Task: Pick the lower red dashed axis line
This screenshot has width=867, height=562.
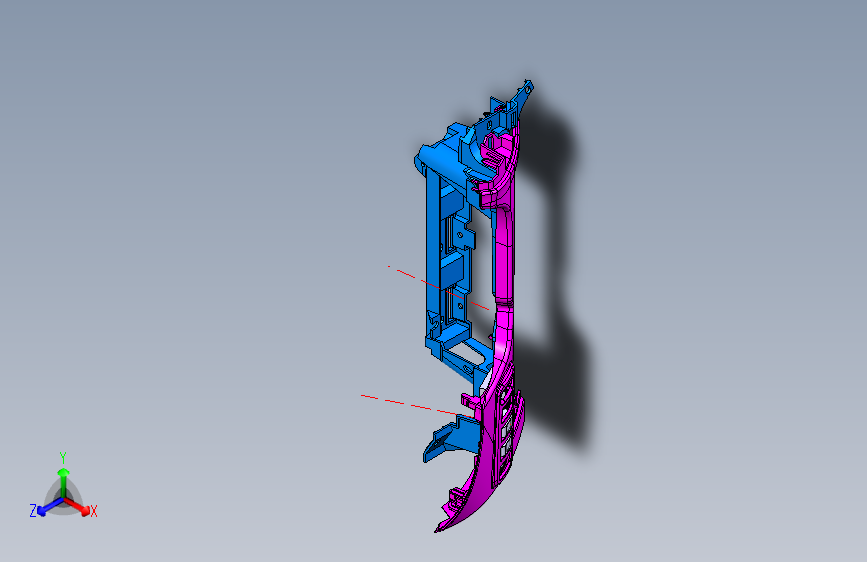Action: pos(416,406)
